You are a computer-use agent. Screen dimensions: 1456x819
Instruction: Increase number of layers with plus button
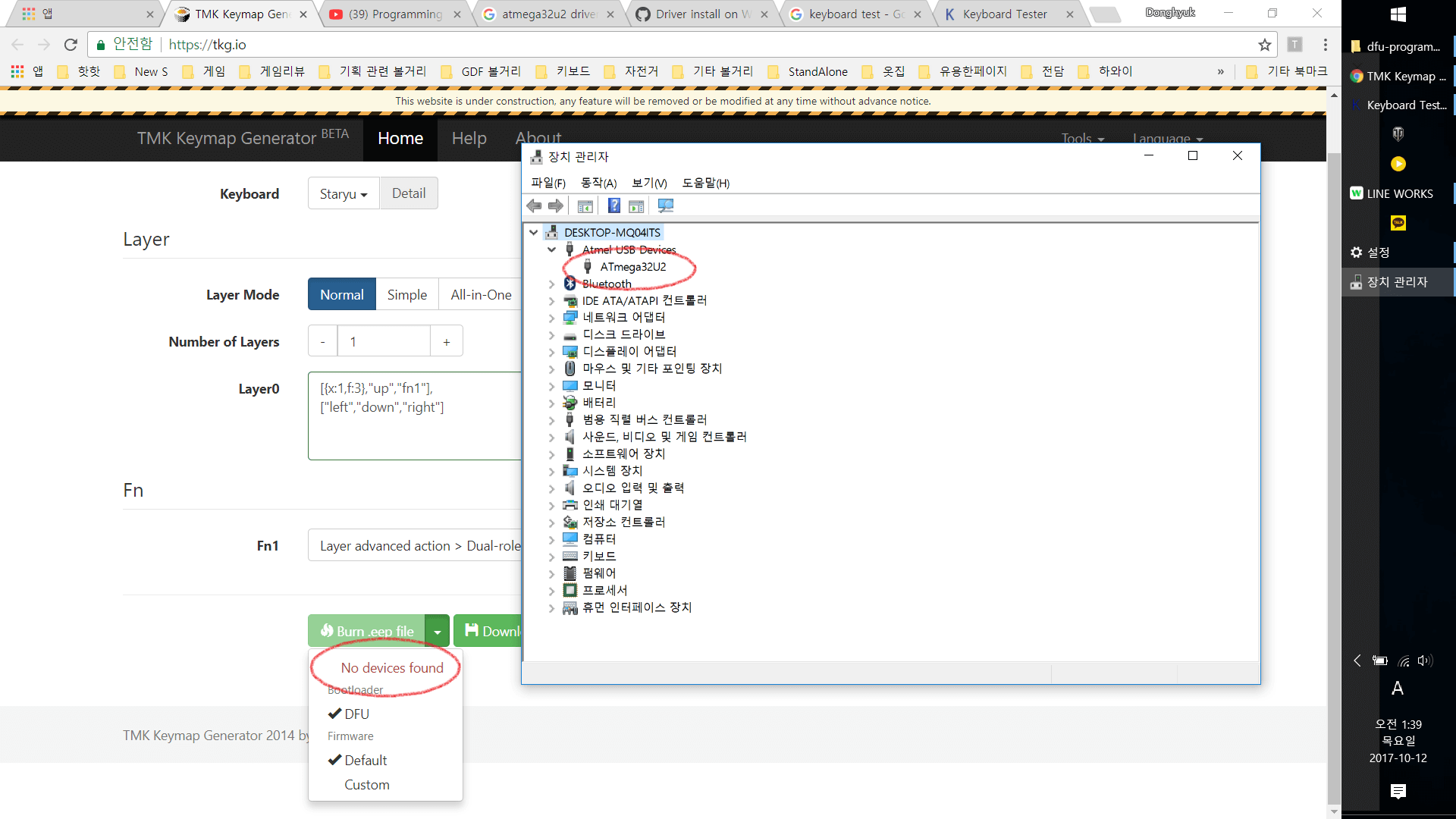[447, 342]
